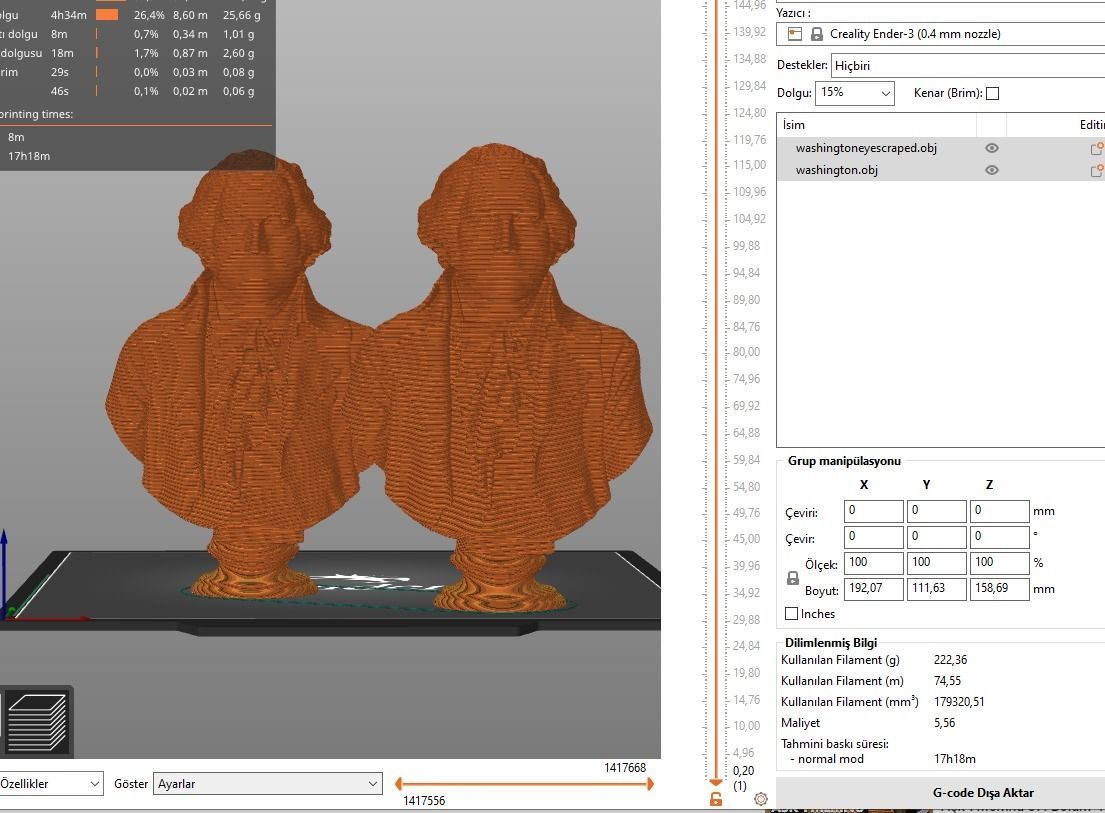Select washington.obj in the object list
The height and width of the screenshot is (813, 1105).
(x=837, y=170)
